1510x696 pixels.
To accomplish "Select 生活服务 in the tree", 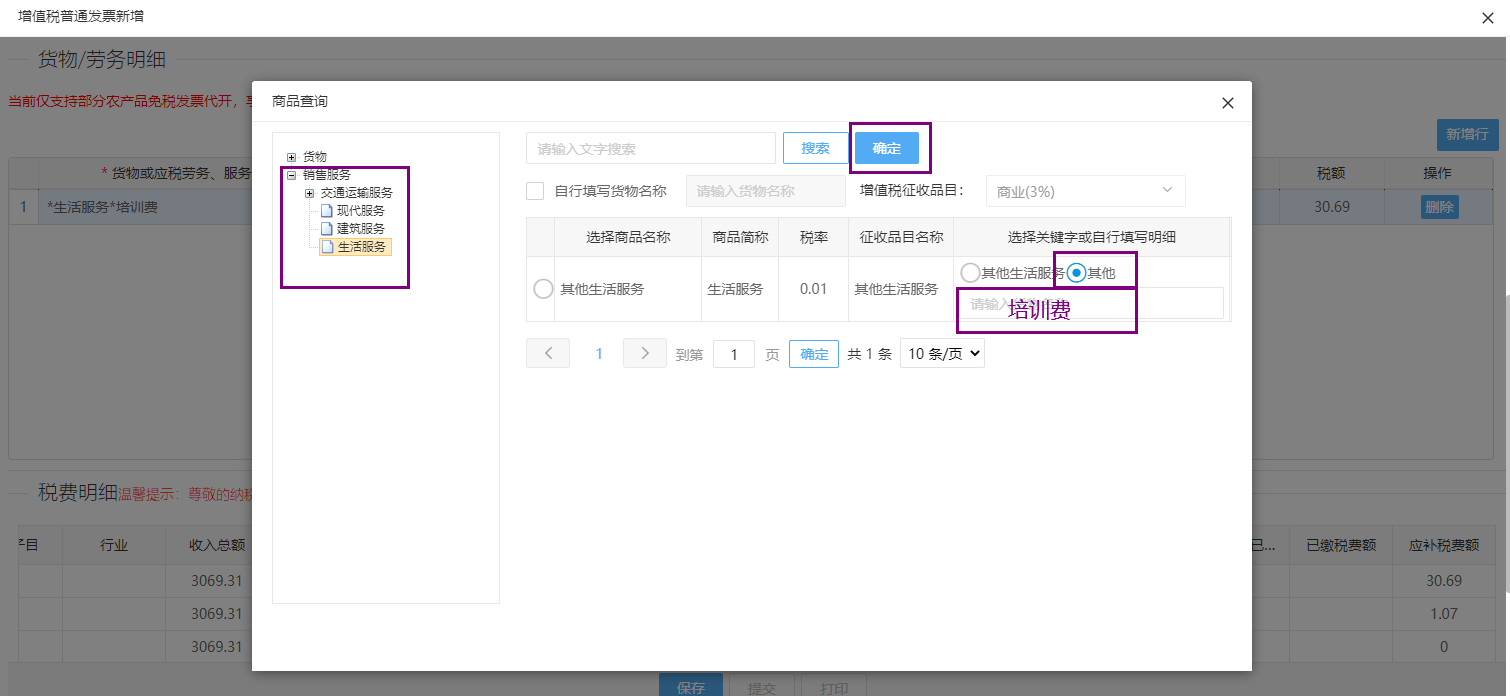I will click(361, 247).
